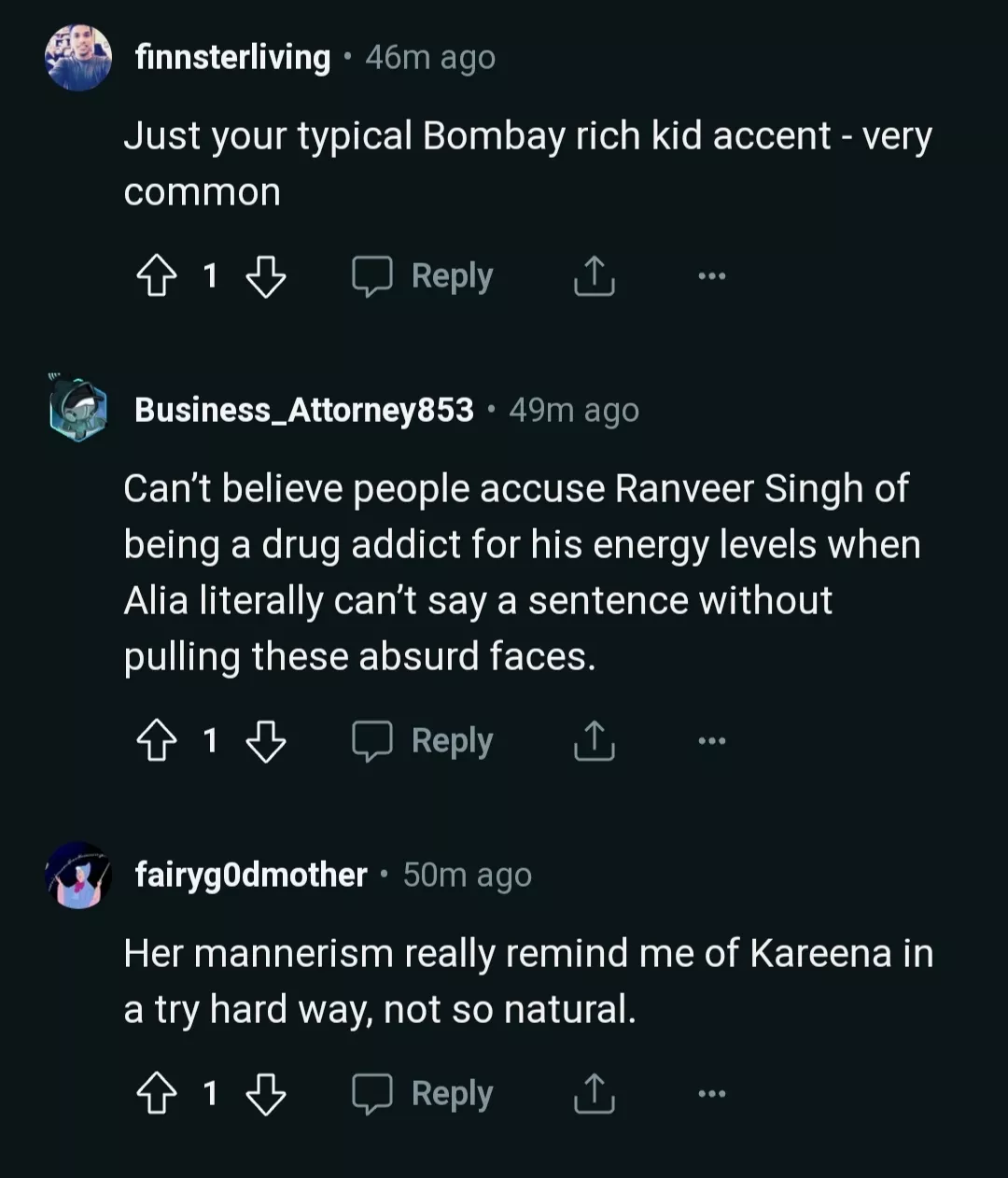Open Business_Attorney853's profile avatar

(78, 410)
